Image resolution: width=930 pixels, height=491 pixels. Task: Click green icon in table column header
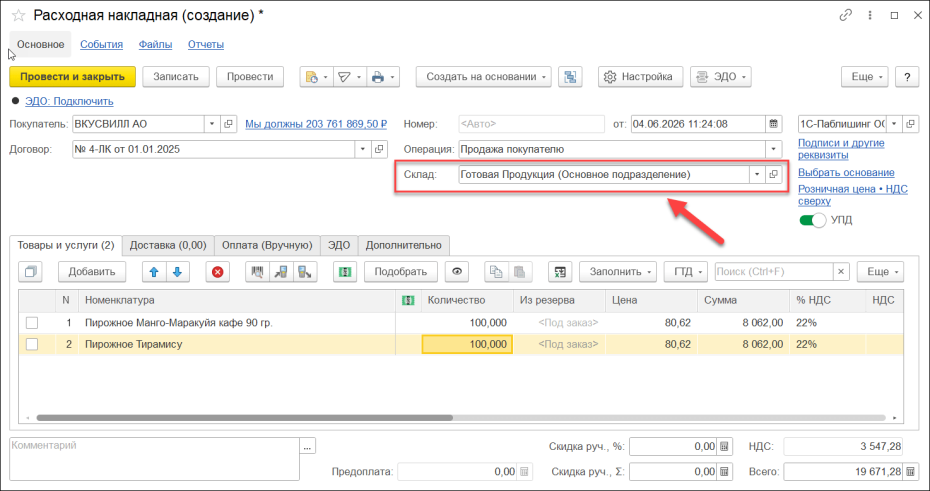408,301
